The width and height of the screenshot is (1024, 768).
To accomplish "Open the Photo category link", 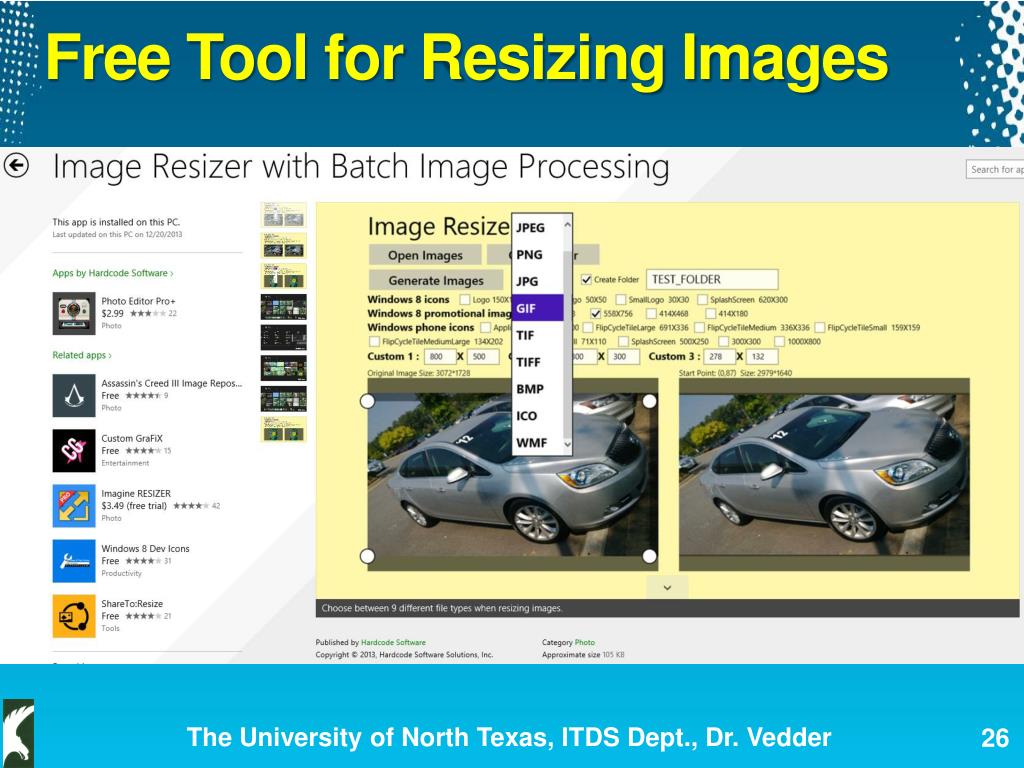I will click(x=584, y=643).
